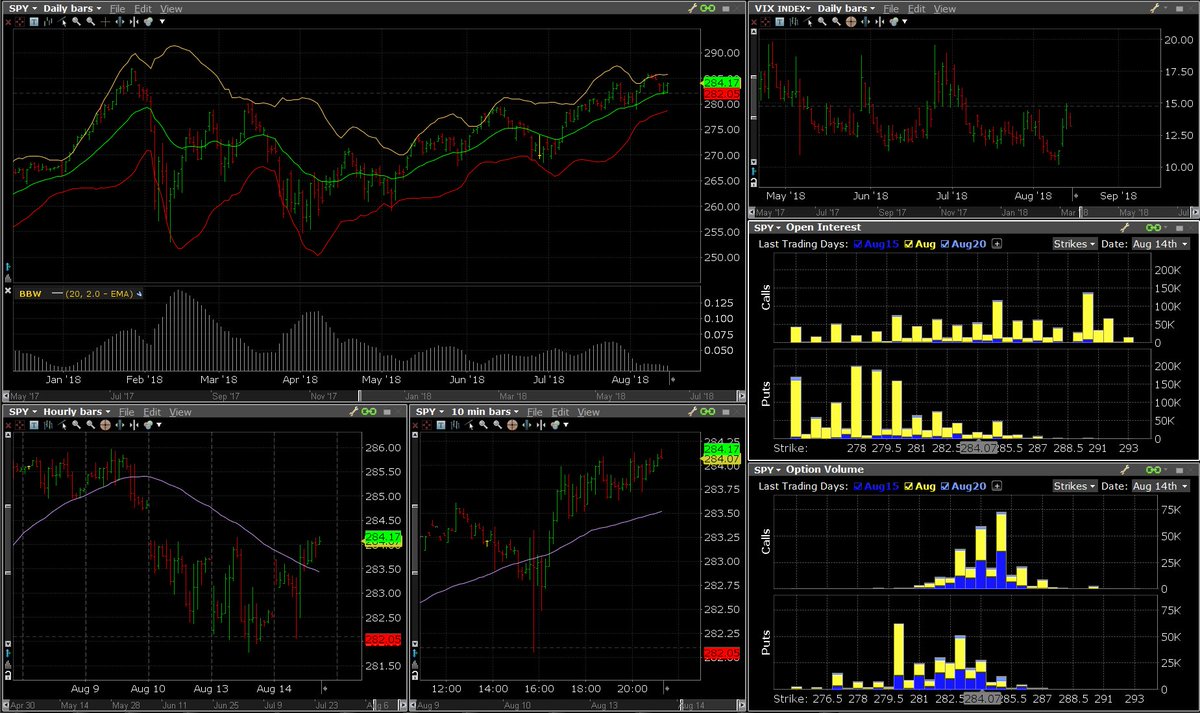Image resolution: width=1200 pixels, height=713 pixels.
Task: Click the green chain link in SPY 10 min chart
Action: [x=706, y=412]
